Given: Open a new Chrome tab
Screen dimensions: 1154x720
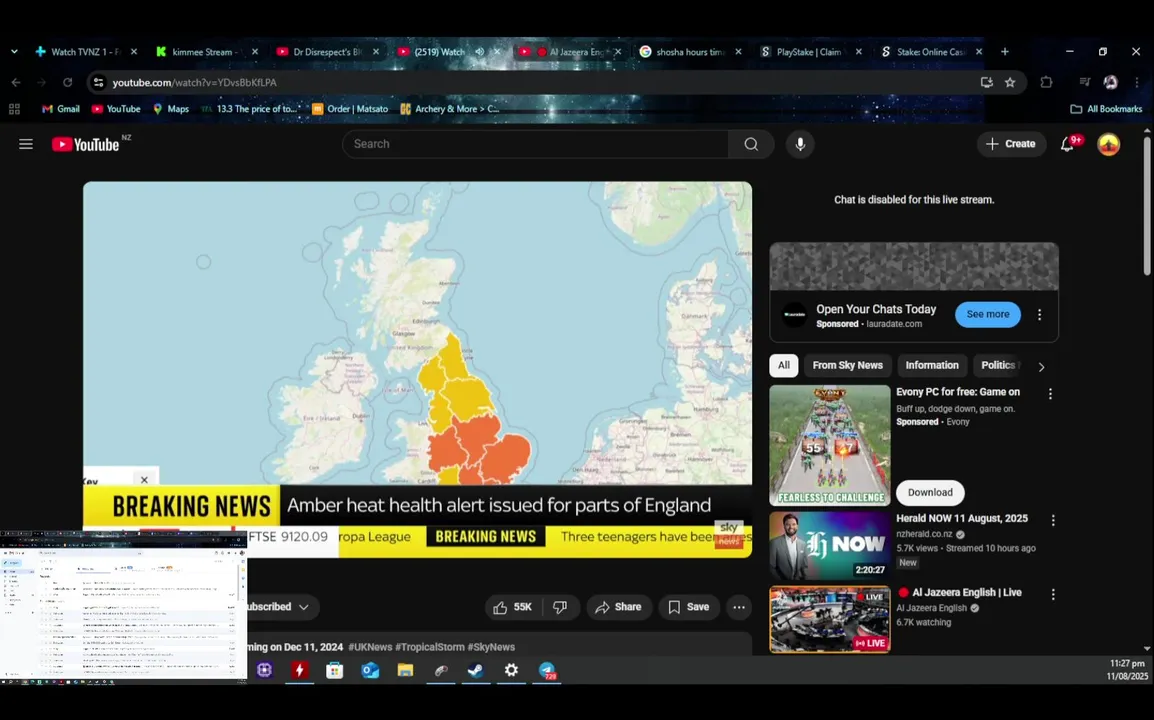Looking at the screenshot, I should coord(1005,52).
